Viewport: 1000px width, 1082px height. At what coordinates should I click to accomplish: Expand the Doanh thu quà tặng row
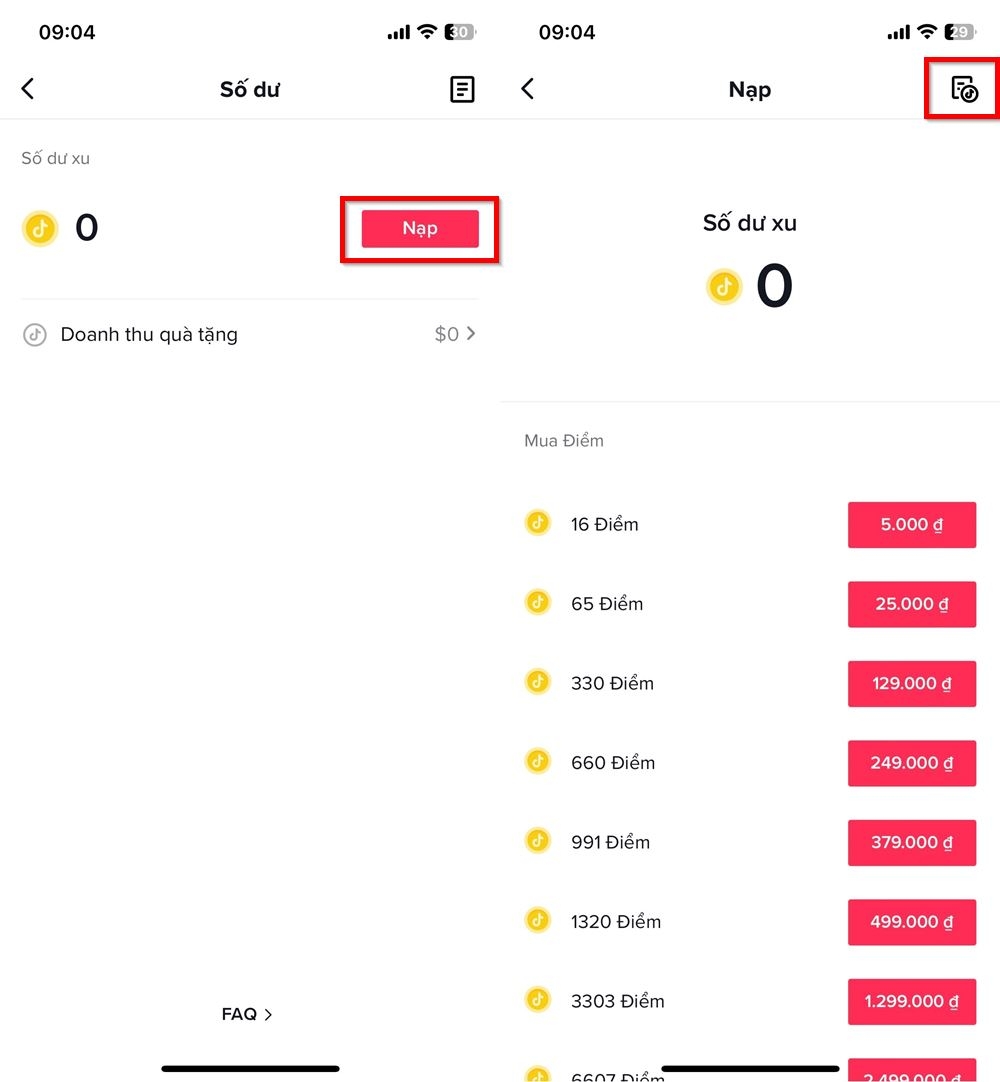(x=250, y=334)
